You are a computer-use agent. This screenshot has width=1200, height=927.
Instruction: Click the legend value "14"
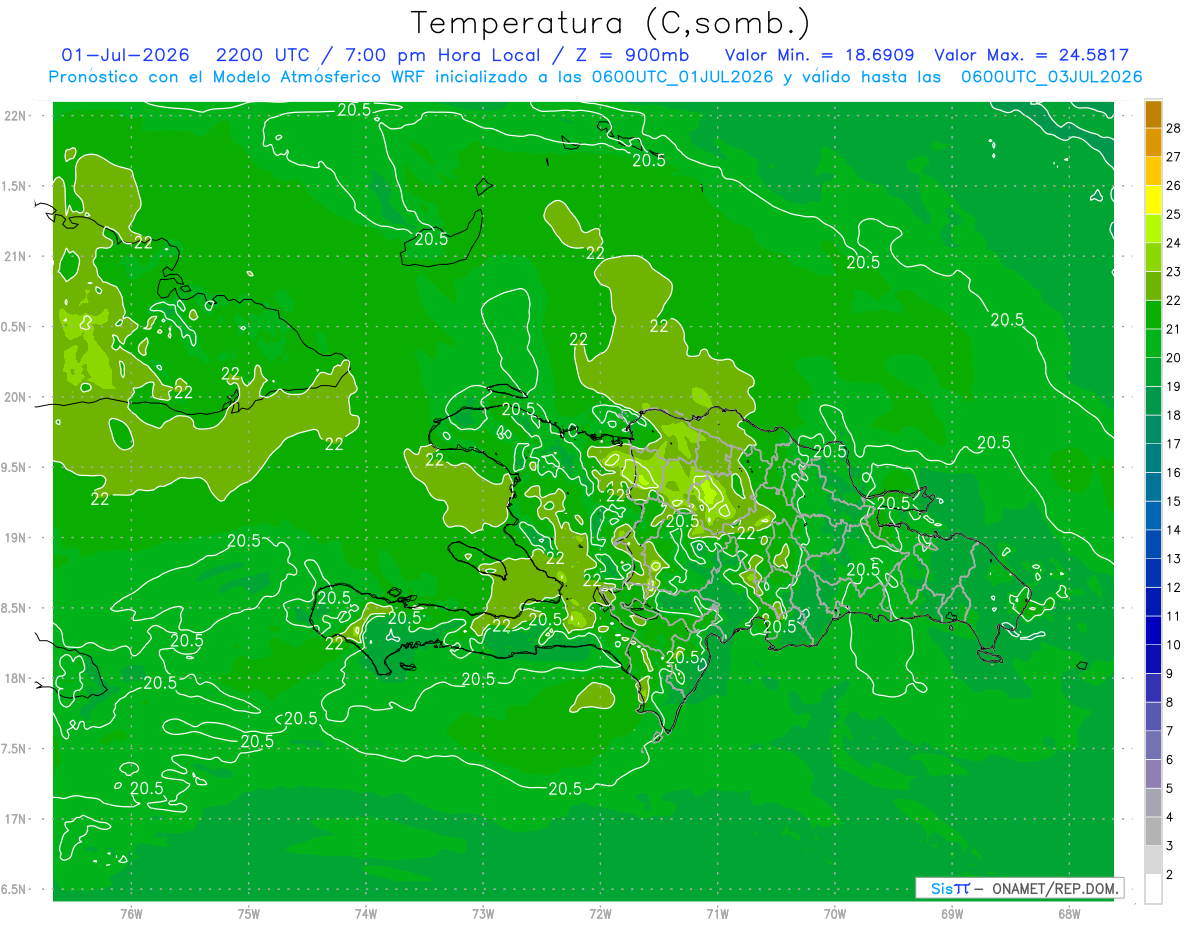pyautogui.click(x=1174, y=530)
